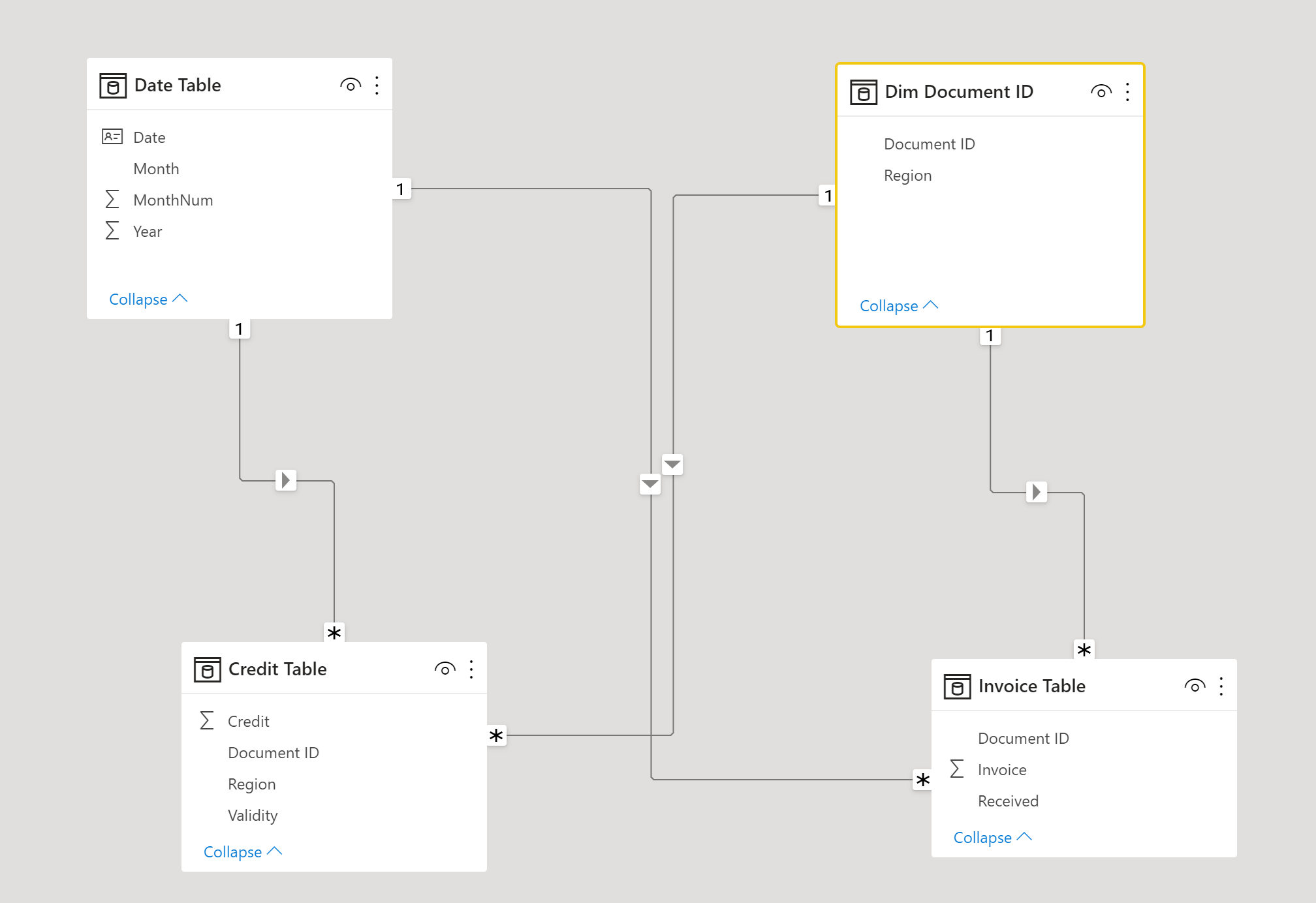Click the sigma icon beside Credit field
The image size is (1316, 903).
pyautogui.click(x=207, y=721)
